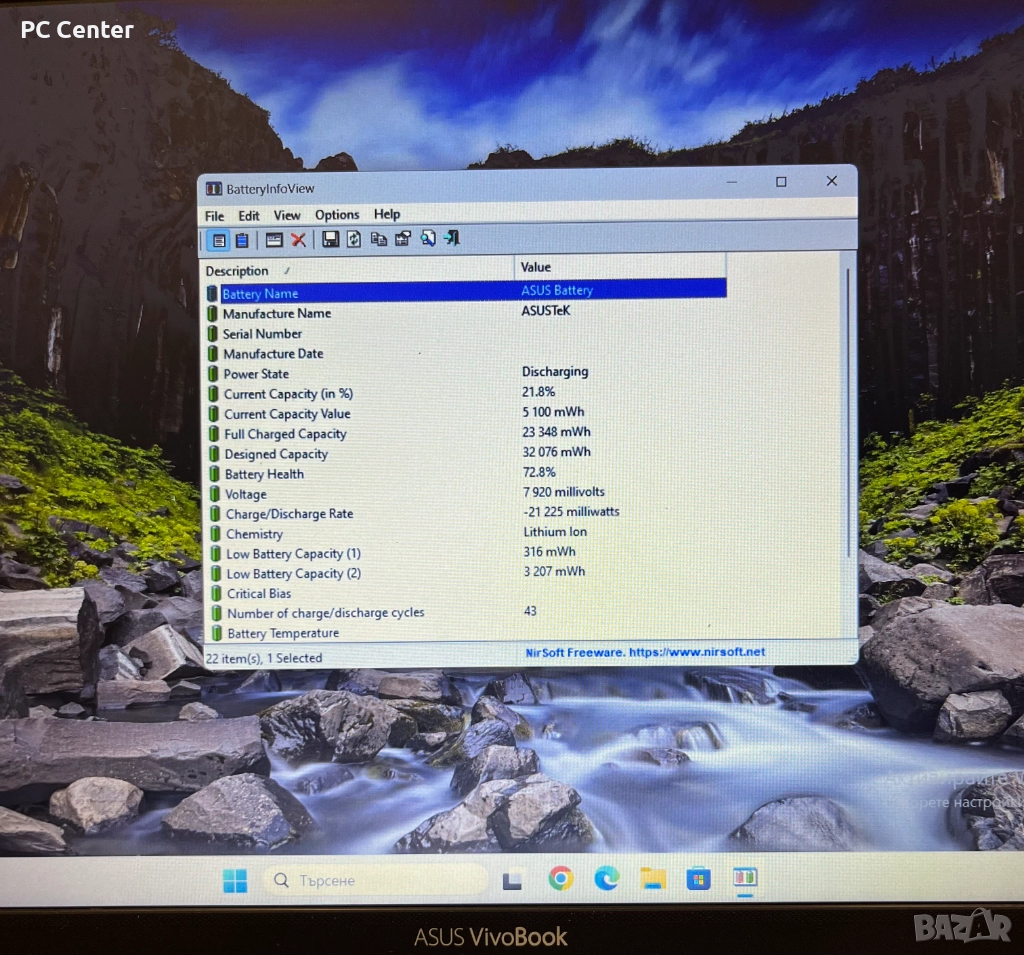Open the Properties toolbar icon
The image size is (1024, 955).
[403, 239]
